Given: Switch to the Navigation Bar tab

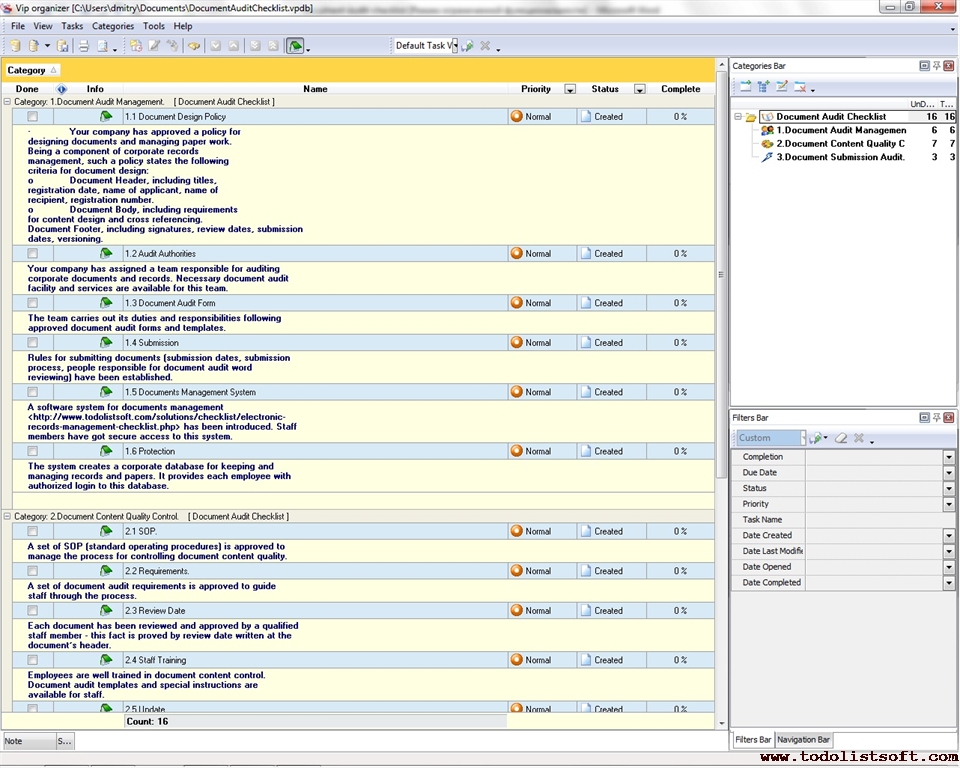Looking at the screenshot, I should [x=803, y=740].
